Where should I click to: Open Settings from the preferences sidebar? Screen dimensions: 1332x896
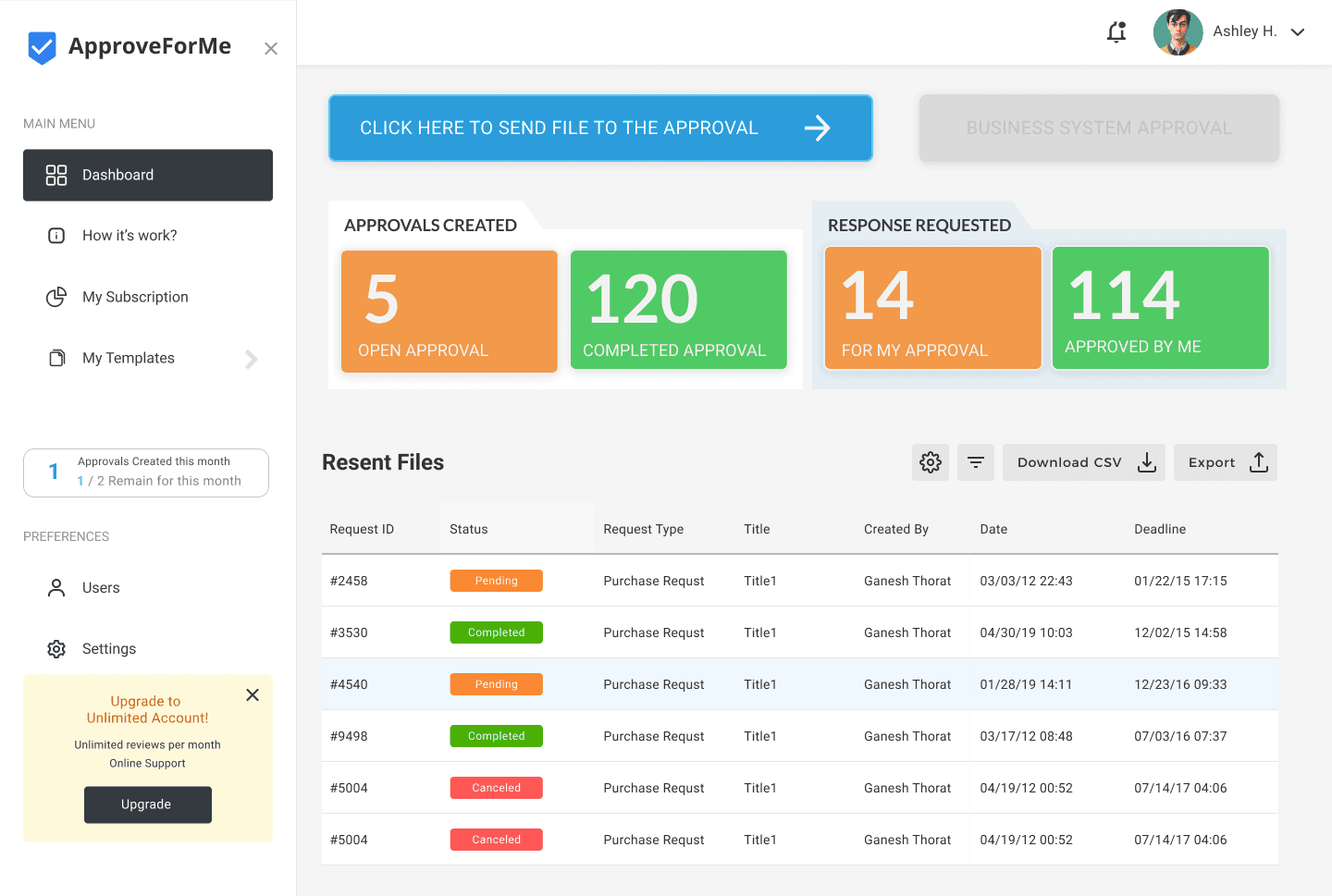pyautogui.click(x=109, y=649)
